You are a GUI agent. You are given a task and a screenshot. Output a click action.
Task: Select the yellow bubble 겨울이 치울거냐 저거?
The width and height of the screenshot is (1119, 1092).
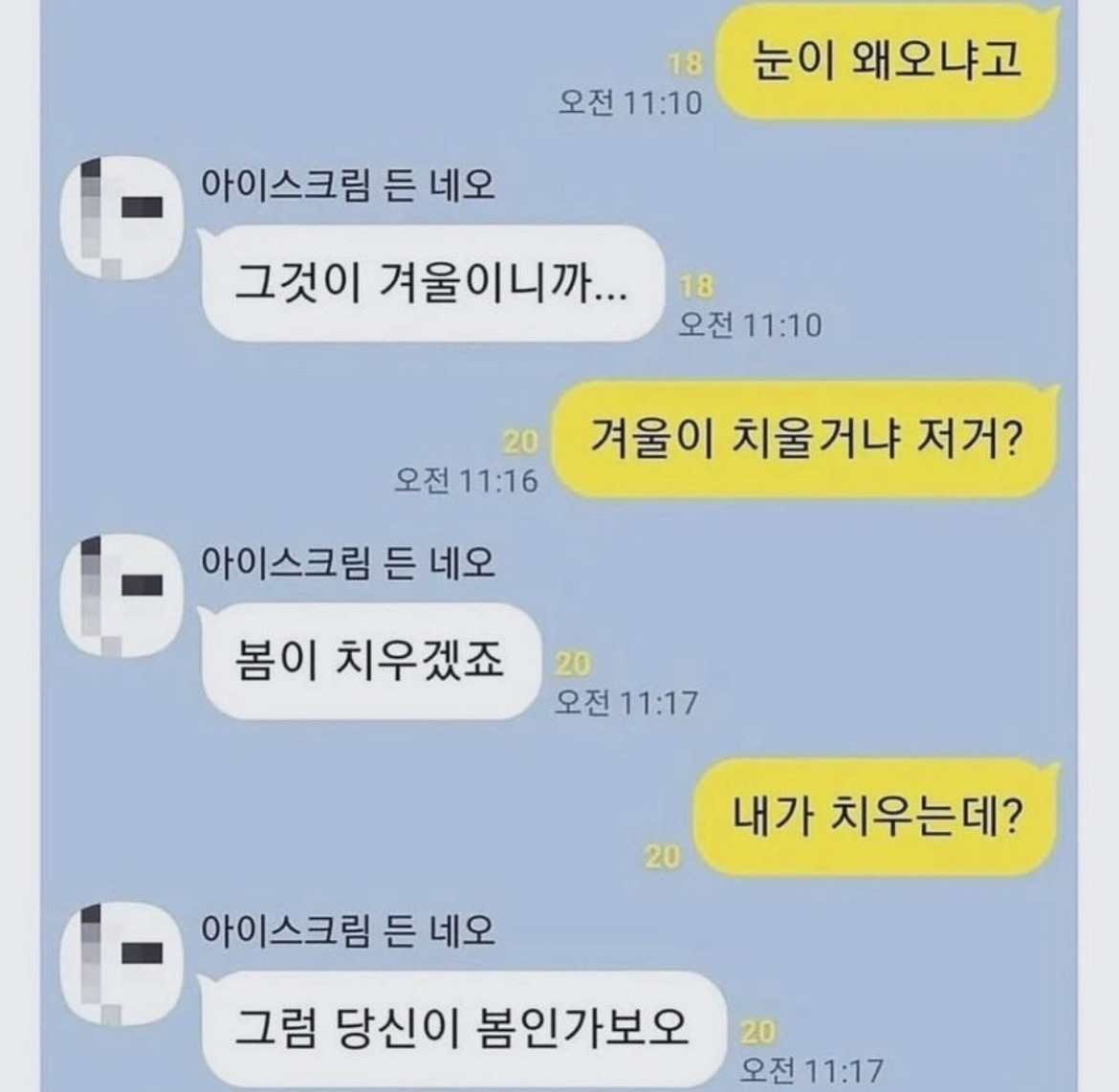pos(805,439)
